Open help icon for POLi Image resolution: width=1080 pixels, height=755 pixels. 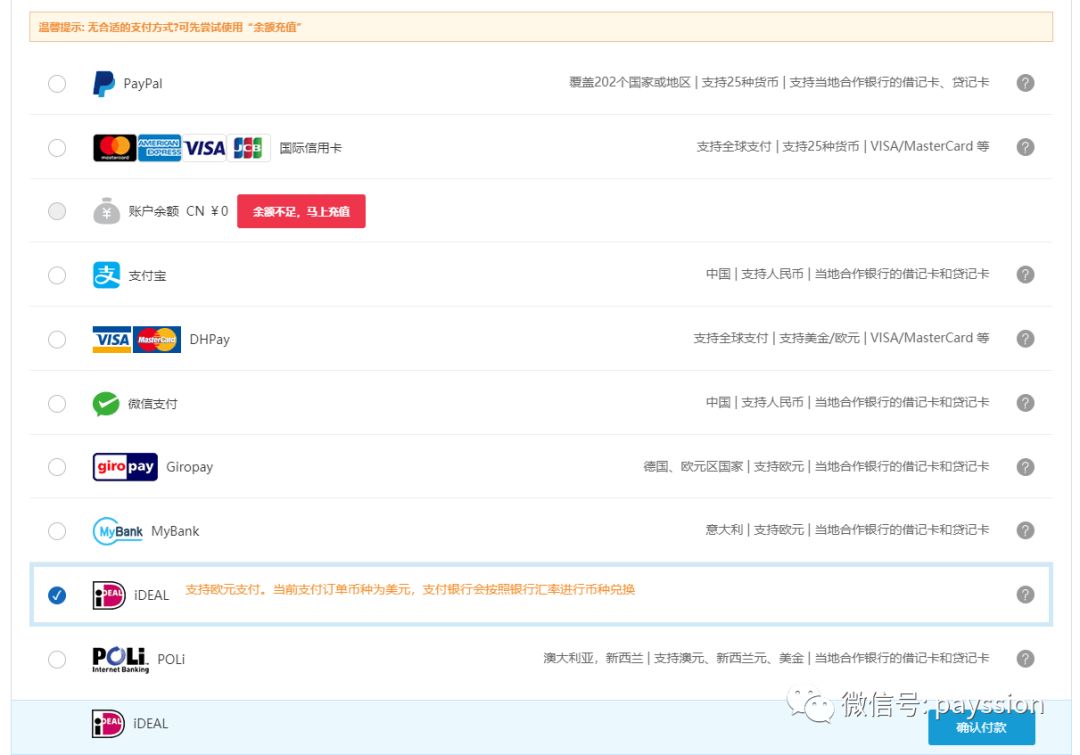[1025, 658]
